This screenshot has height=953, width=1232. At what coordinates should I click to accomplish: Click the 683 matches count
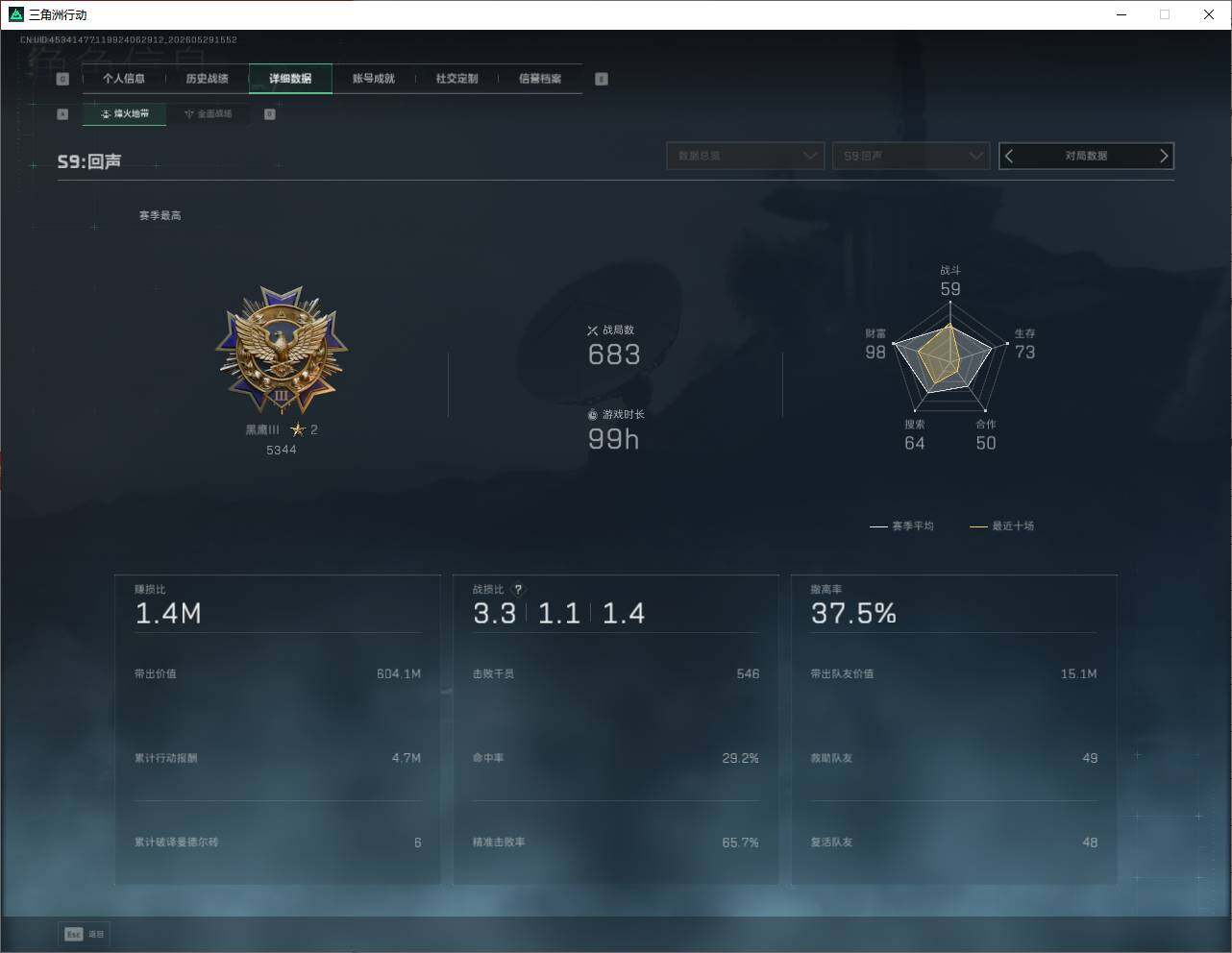pos(614,355)
